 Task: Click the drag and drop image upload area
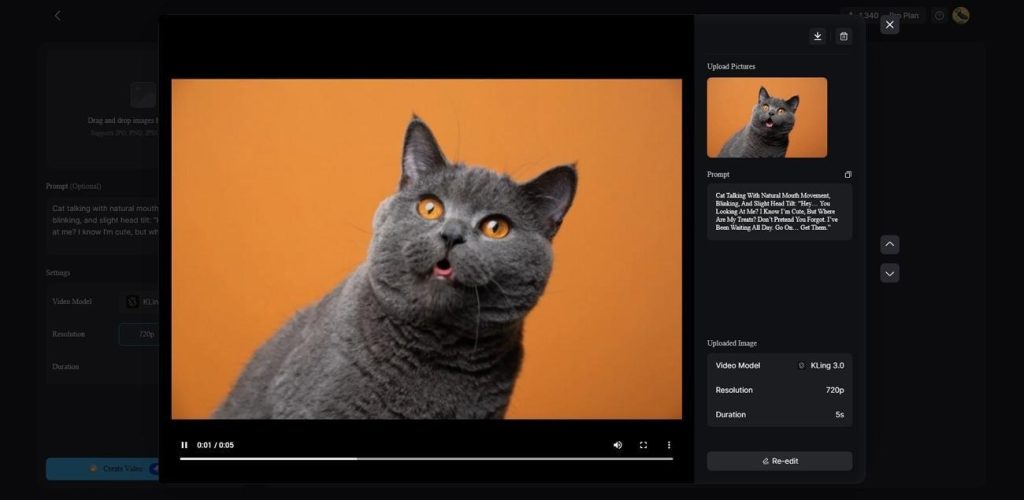(x=103, y=110)
